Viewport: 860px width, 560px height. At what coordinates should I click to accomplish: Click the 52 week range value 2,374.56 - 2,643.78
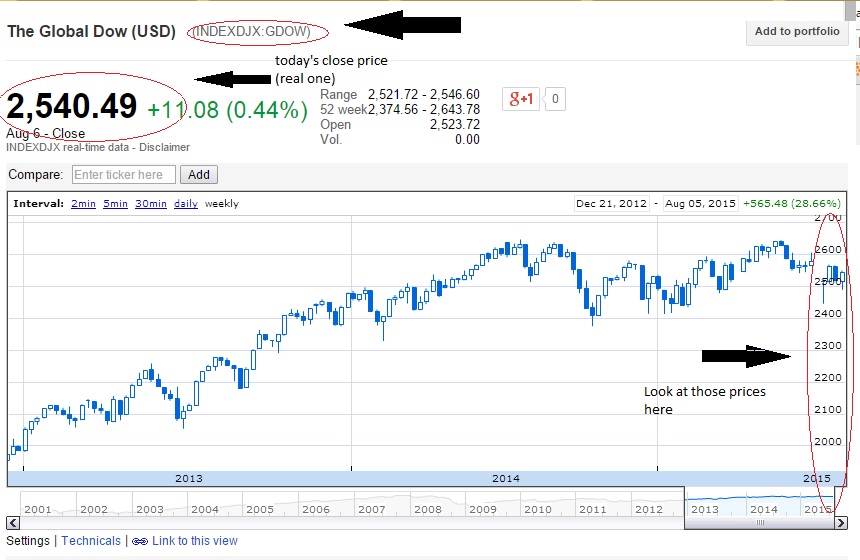click(424, 110)
